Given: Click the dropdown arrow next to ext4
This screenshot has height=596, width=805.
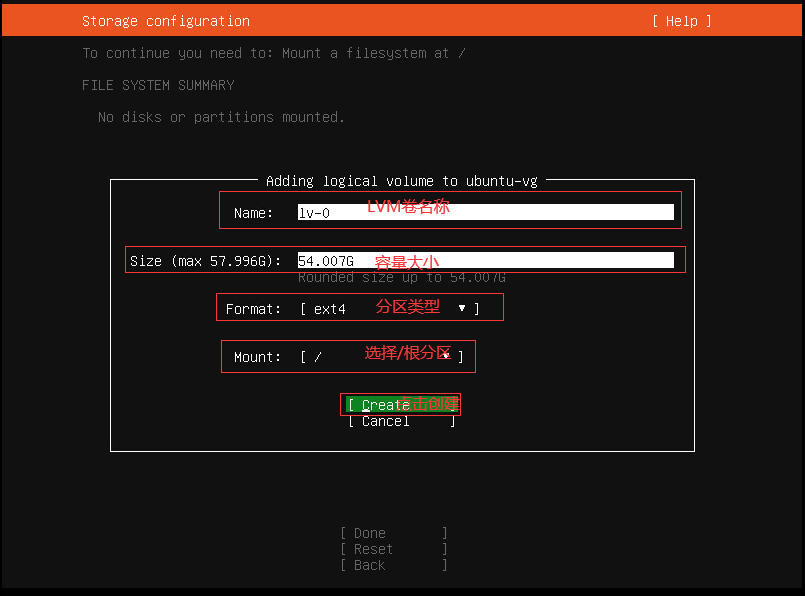Looking at the screenshot, I should click(x=462, y=307).
